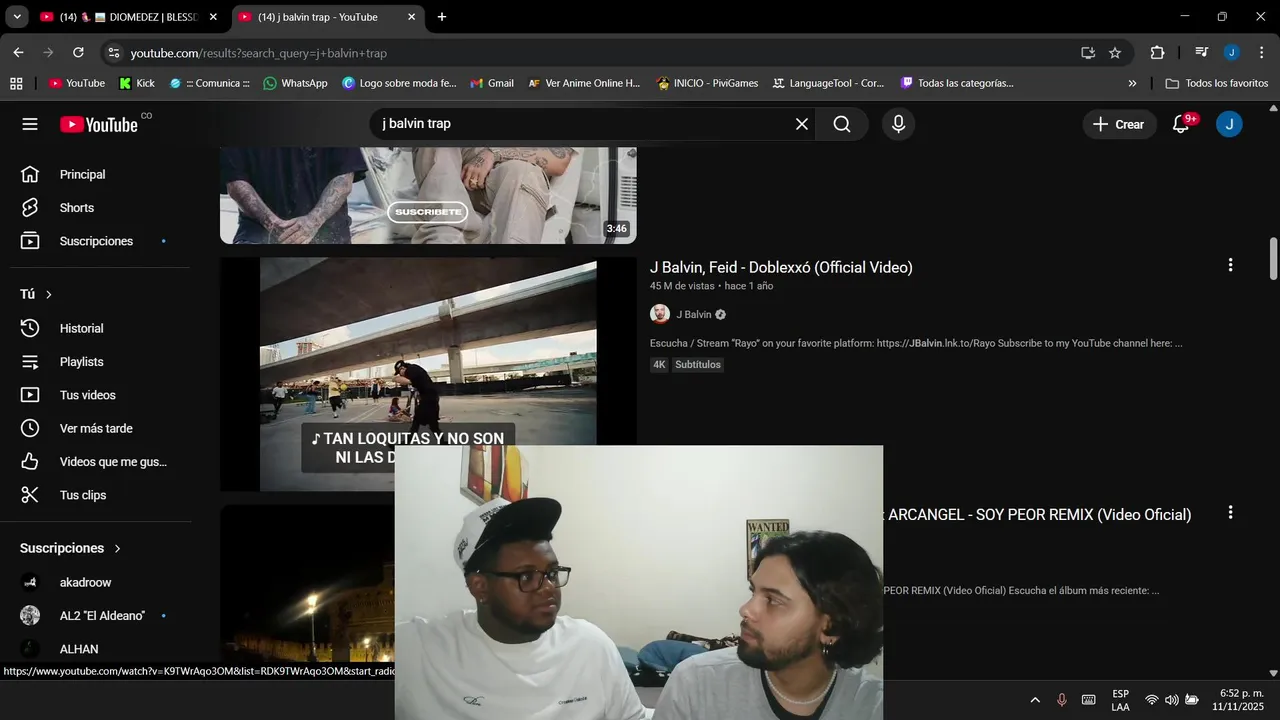This screenshot has width=1280, height=720.
Task: Open Chrome profile avatar in toolbar
Action: click(x=1231, y=53)
